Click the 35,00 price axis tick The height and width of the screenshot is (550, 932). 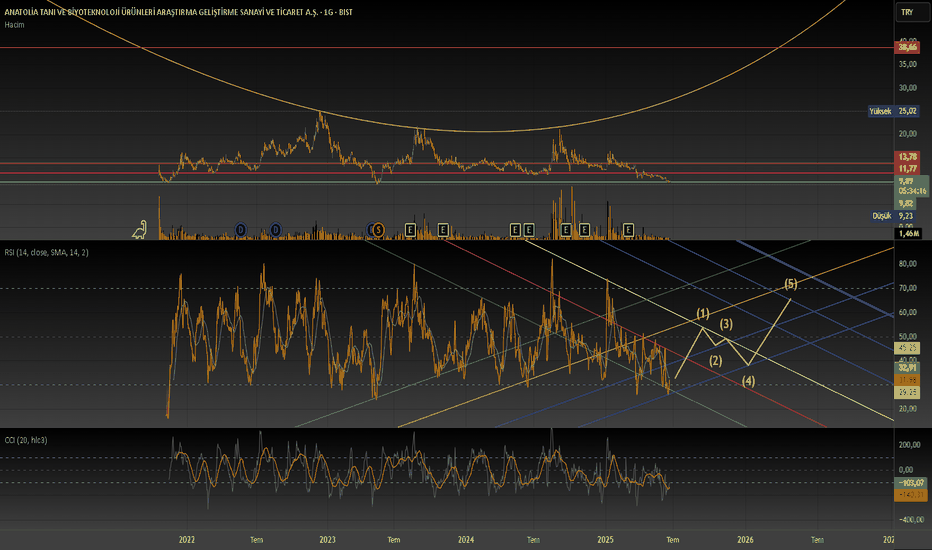(908, 64)
